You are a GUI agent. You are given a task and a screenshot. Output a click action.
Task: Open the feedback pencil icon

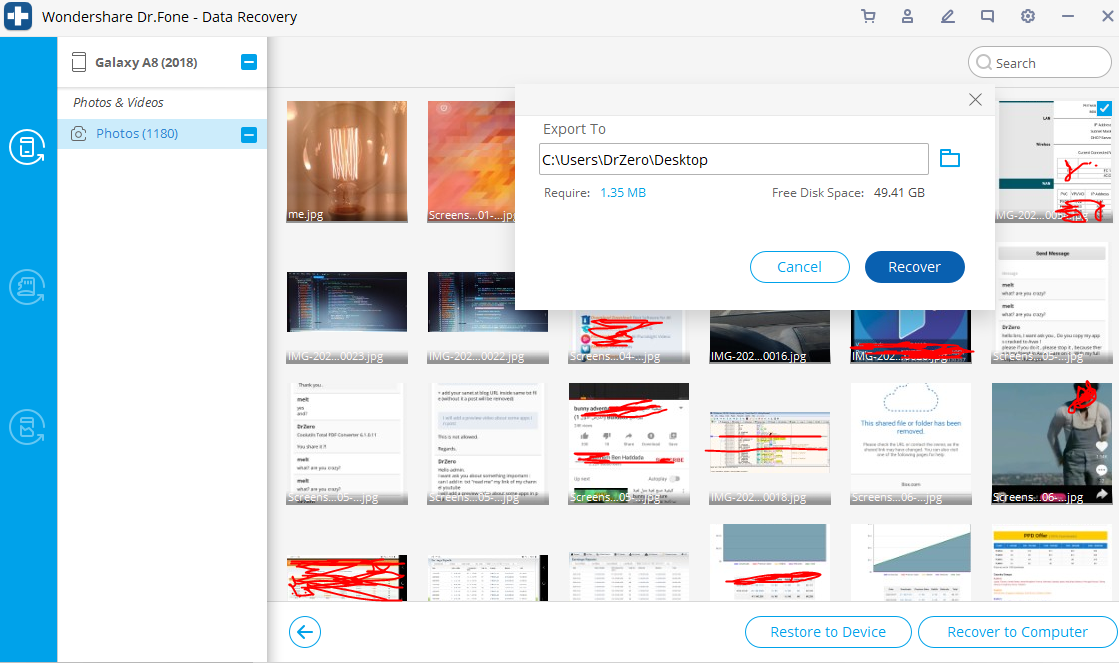tap(947, 16)
